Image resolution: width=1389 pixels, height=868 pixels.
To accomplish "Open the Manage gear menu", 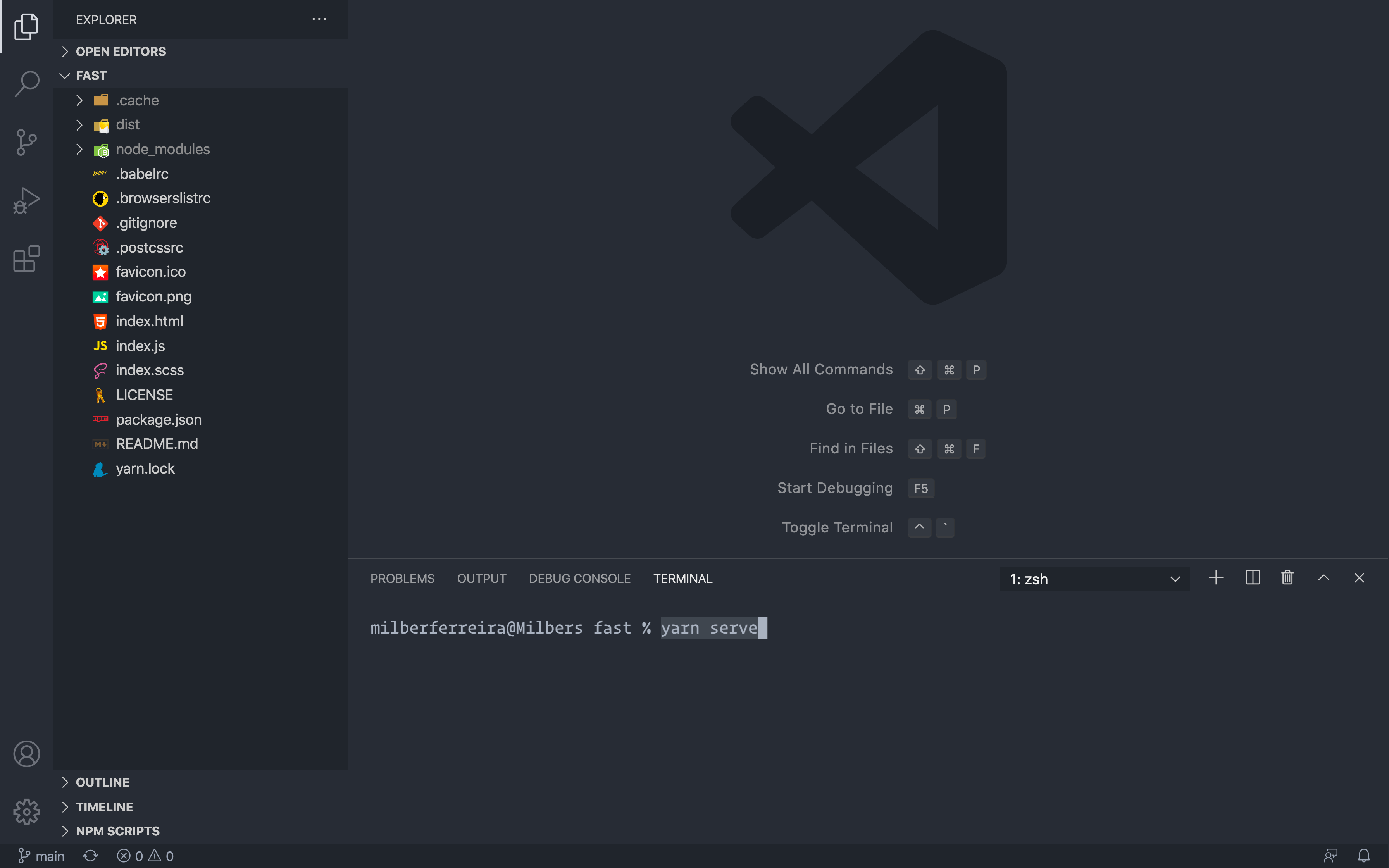I will click(x=26, y=812).
